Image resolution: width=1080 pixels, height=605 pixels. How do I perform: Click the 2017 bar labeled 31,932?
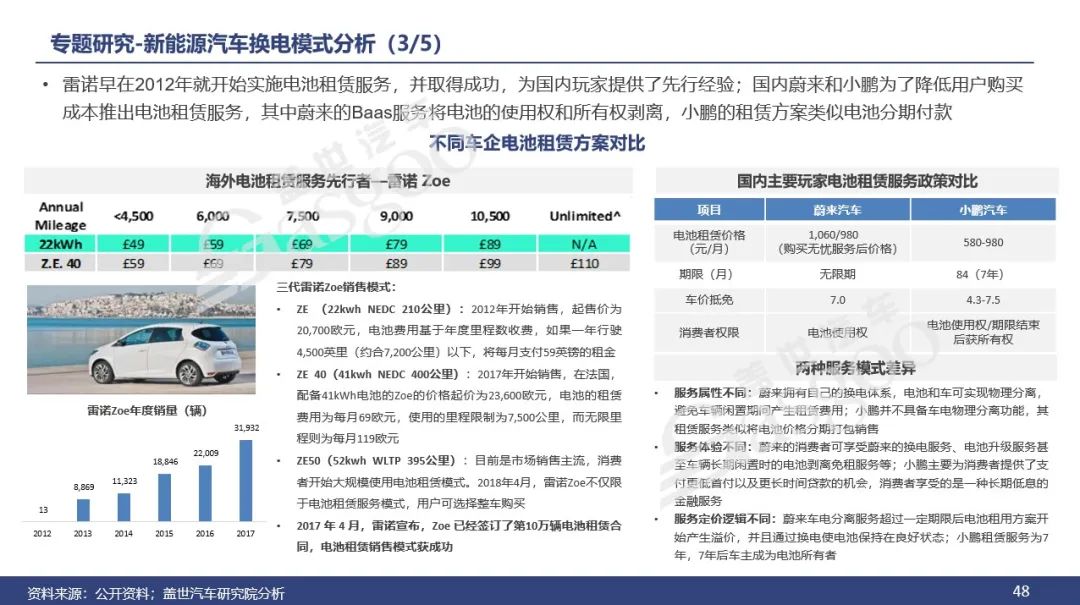[246, 480]
